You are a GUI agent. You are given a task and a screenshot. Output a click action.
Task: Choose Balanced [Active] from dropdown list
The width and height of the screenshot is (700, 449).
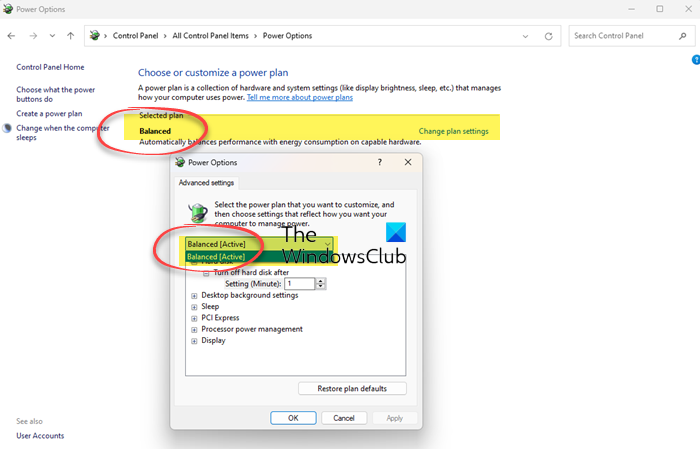point(259,257)
